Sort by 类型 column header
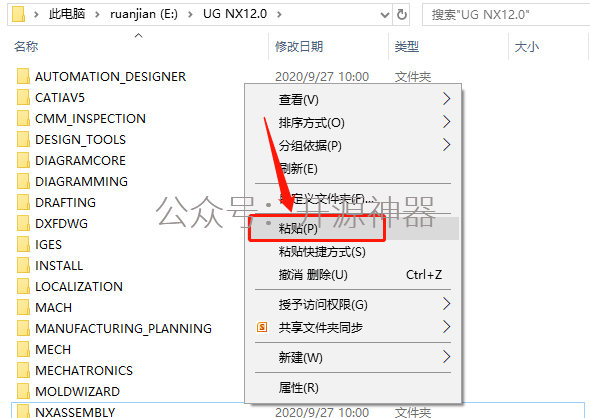This screenshot has width=590, height=418. 407,47
